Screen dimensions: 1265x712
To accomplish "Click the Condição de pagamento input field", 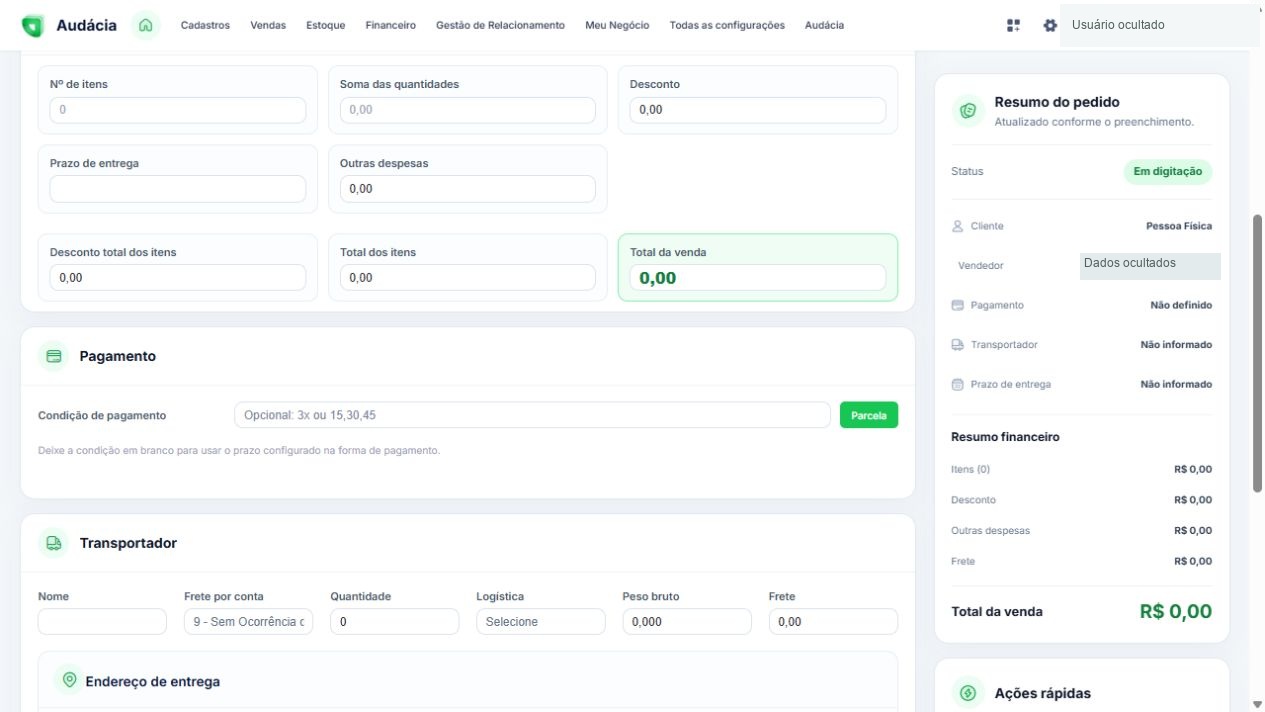I will pos(532,415).
